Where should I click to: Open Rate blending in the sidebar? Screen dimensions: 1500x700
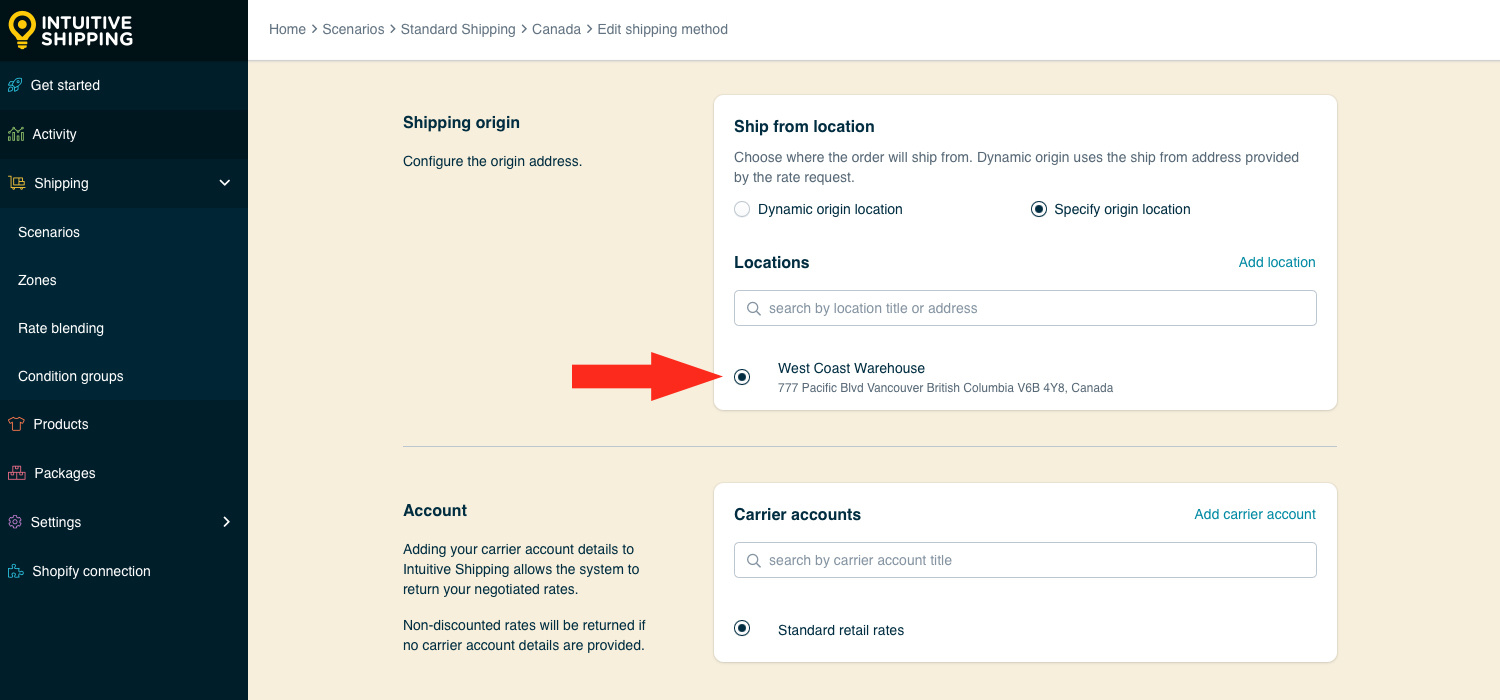point(61,328)
